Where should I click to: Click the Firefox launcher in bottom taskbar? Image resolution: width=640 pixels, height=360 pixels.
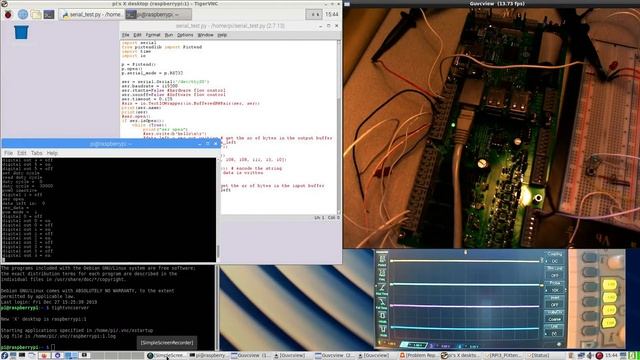point(45,356)
